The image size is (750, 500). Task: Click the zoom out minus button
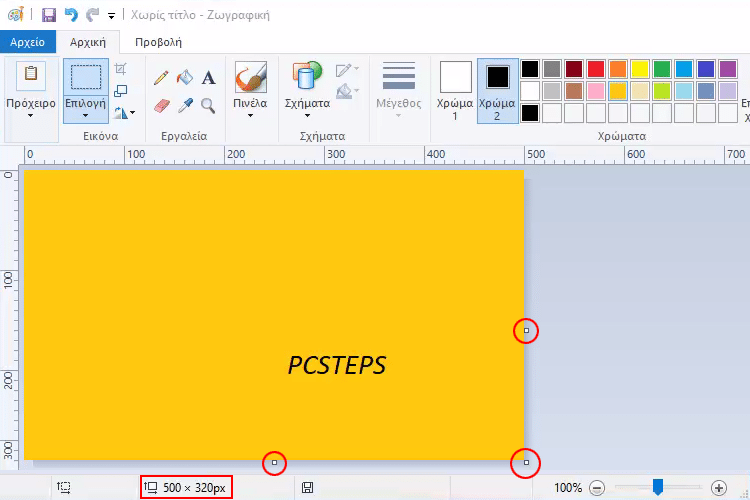tap(597, 488)
